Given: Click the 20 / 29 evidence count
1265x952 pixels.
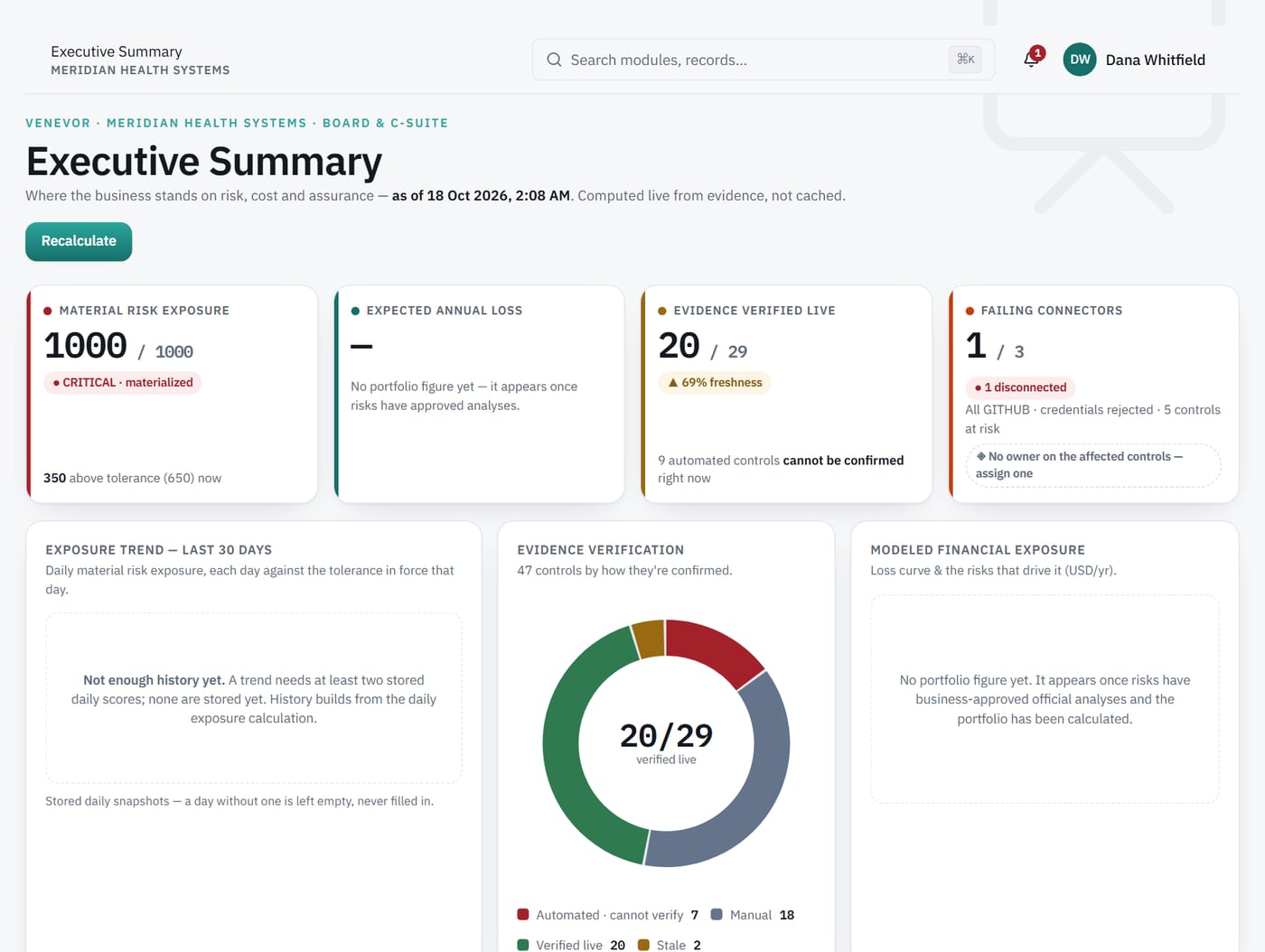Looking at the screenshot, I should (703, 347).
